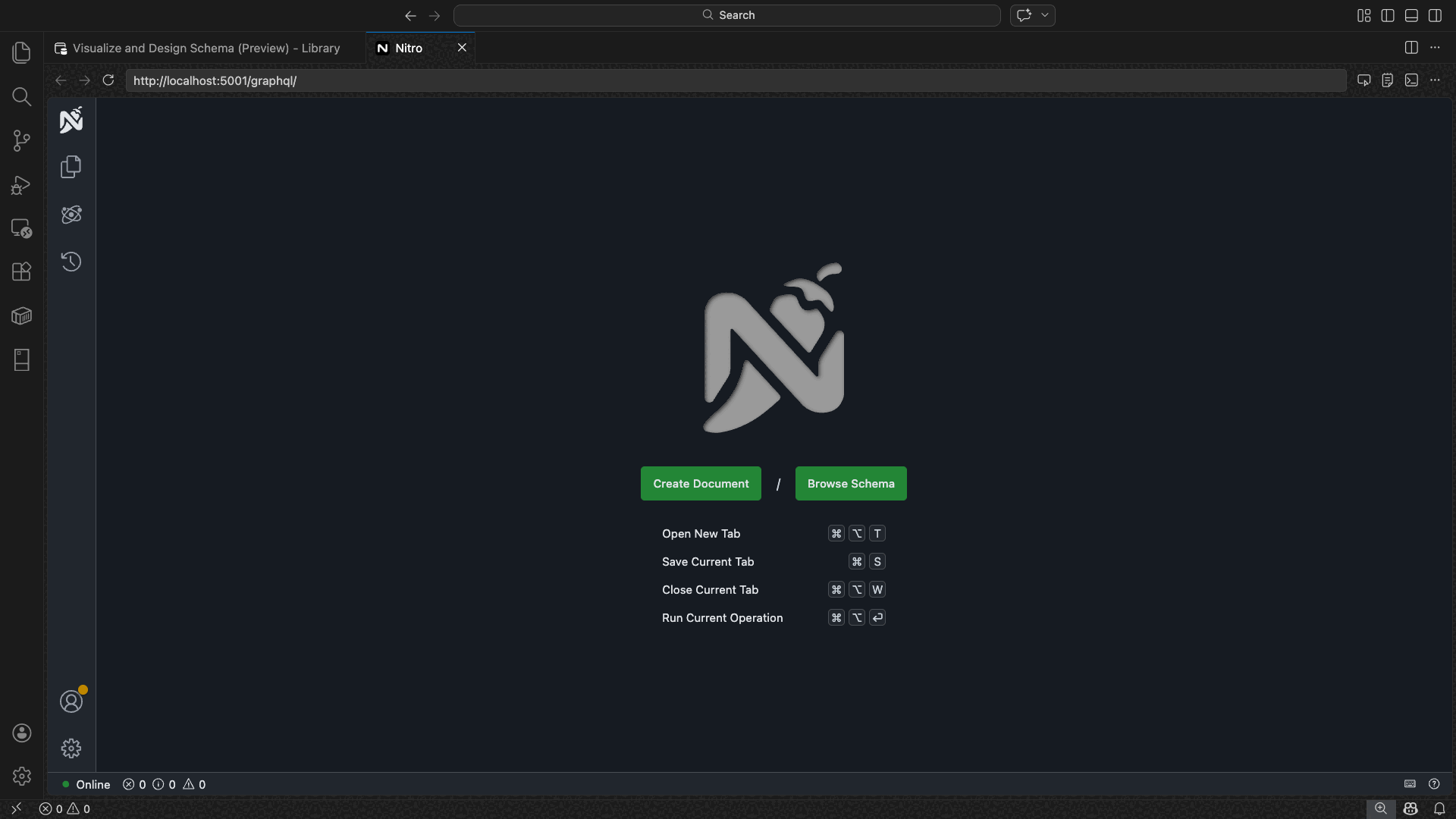
Task: Open Run and Debug view
Action: pos(21,185)
